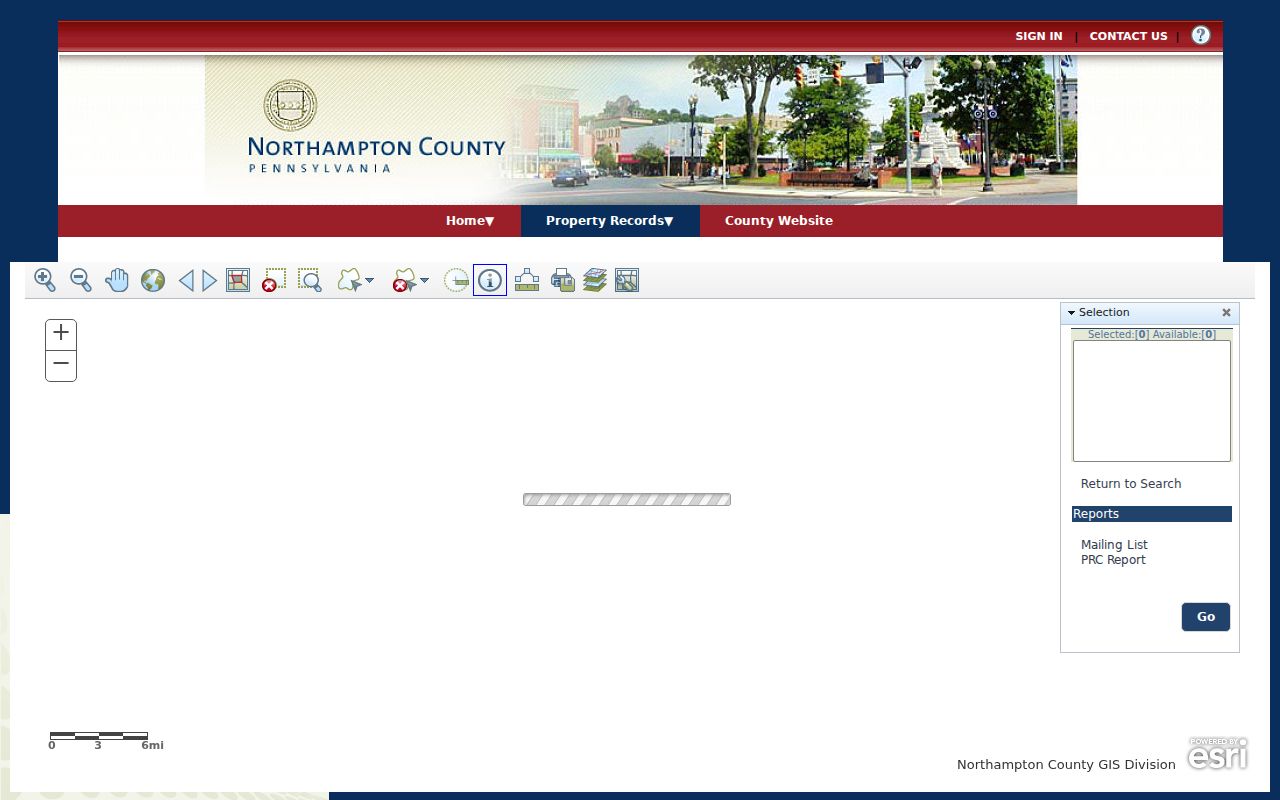Click the full extent globe icon
This screenshot has width=1280, height=800.
pyautogui.click(x=153, y=281)
